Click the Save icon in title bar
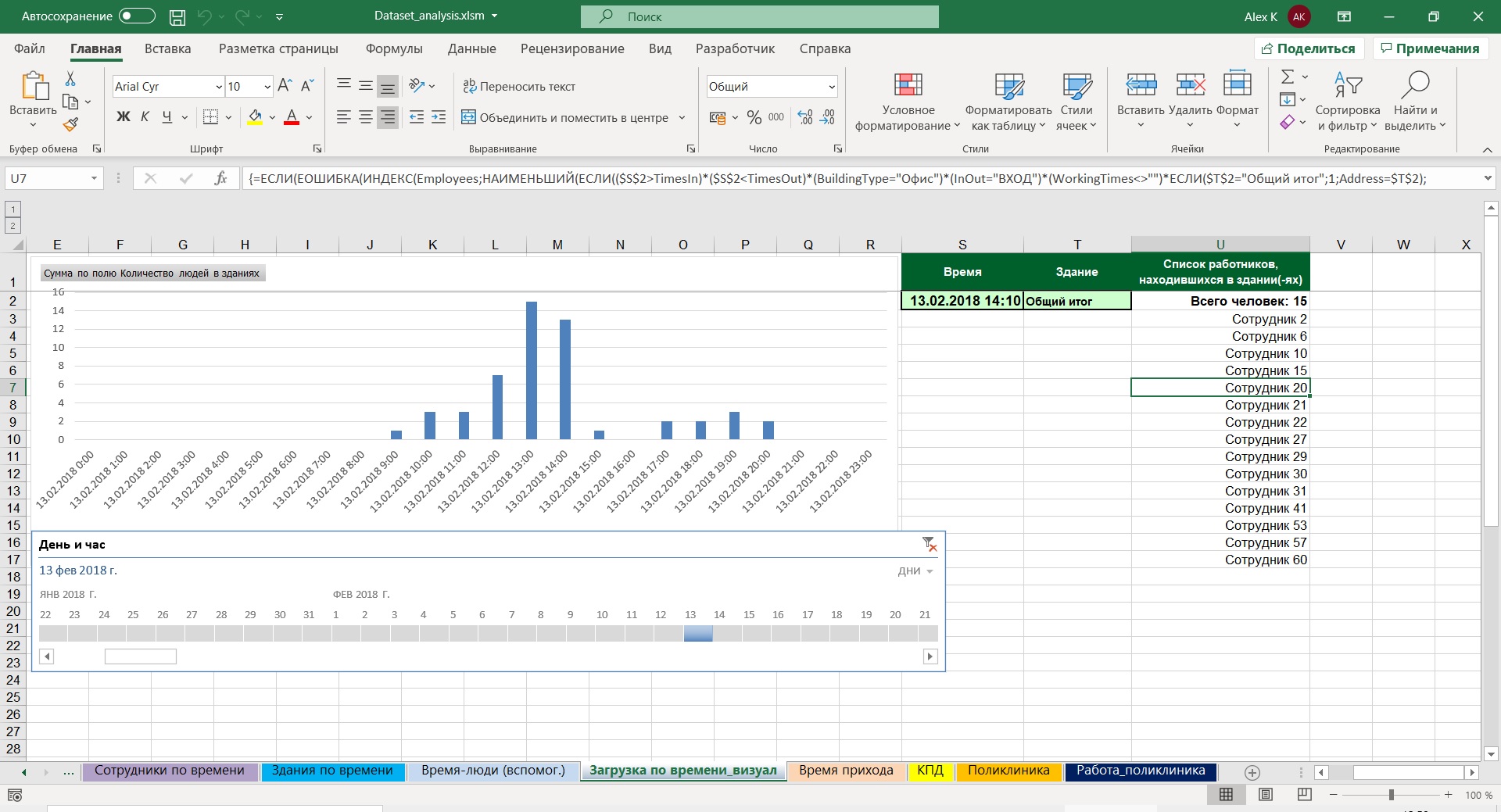Image resolution: width=1501 pixels, height=812 pixels. (177, 16)
